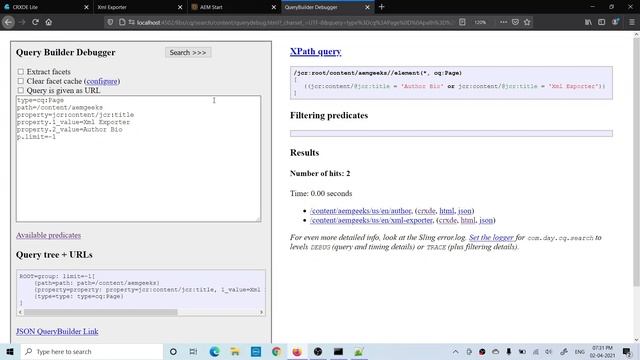
Task: Show hidden system tray icons
Action: (x=456, y=351)
